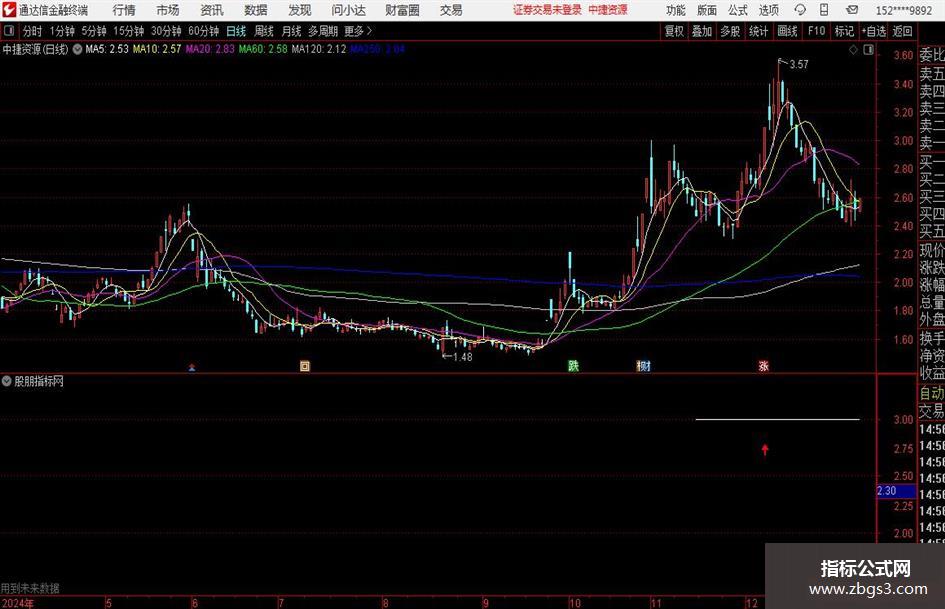The width and height of the screenshot is (945, 609).
Task: Select the 日线 period tab
Action: click(x=236, y=31)
